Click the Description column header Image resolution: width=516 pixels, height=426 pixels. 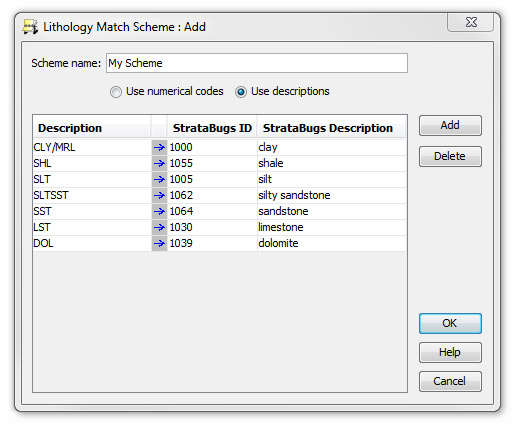[x=92, y=128]
